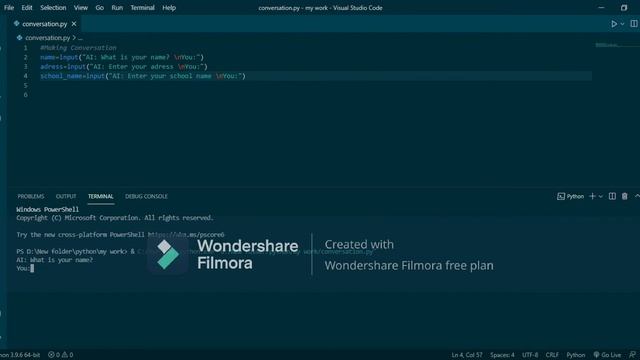Click line 2 name input code
Image resolution: width=640 pixels, height=360 pixels.
(122, 57)
